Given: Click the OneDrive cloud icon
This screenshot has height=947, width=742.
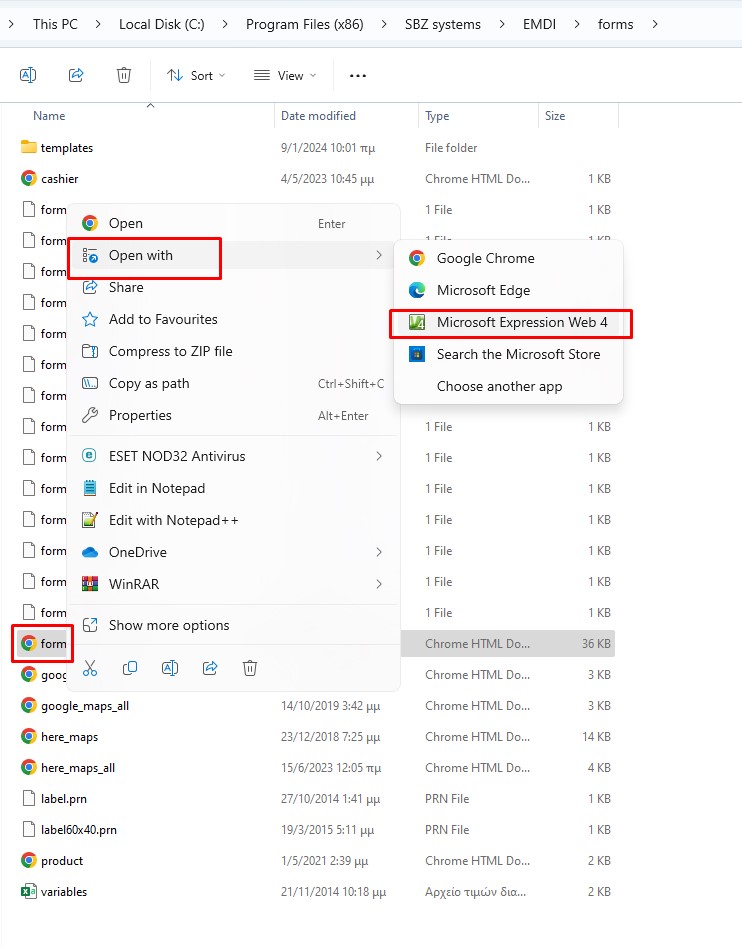Looking at the screenshot, I should tap(90, 552).
